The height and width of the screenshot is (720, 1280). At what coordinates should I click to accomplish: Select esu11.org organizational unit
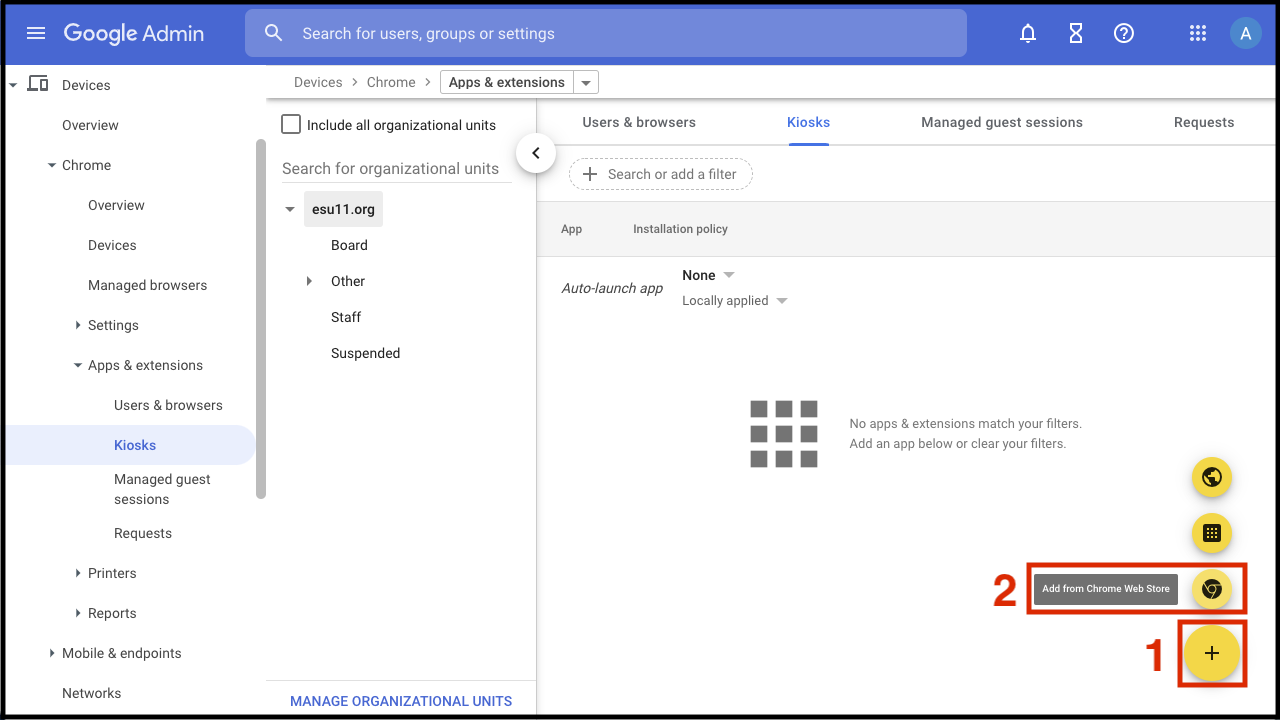pos(343,210)
